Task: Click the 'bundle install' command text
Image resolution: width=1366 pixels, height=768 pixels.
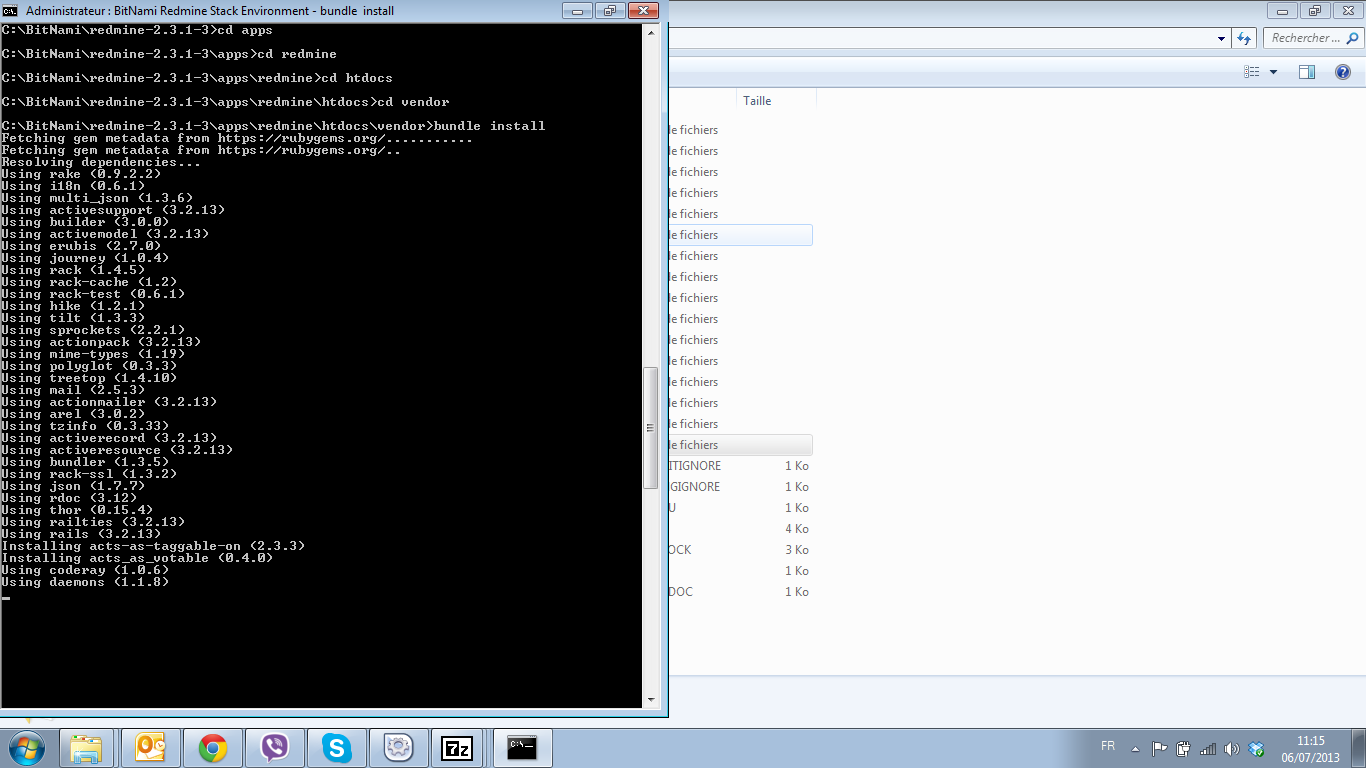Action: pyautogui.click(x=489, y=126)
